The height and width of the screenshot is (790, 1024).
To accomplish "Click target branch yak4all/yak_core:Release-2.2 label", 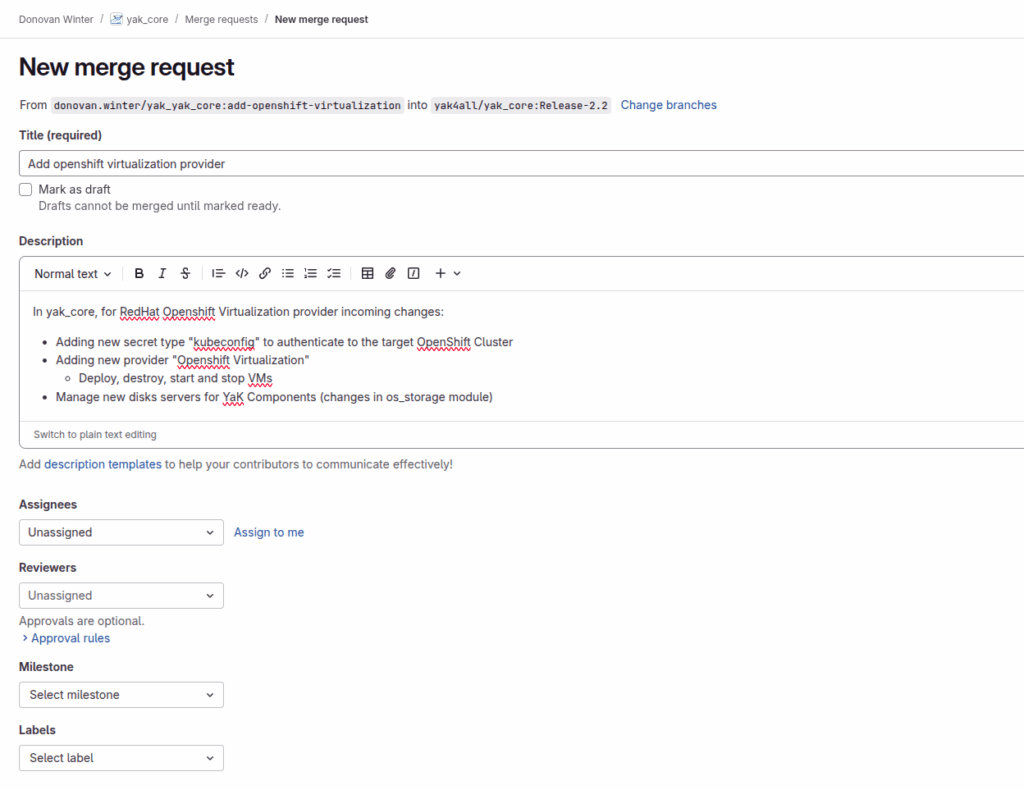I will [x=520, y=105].
